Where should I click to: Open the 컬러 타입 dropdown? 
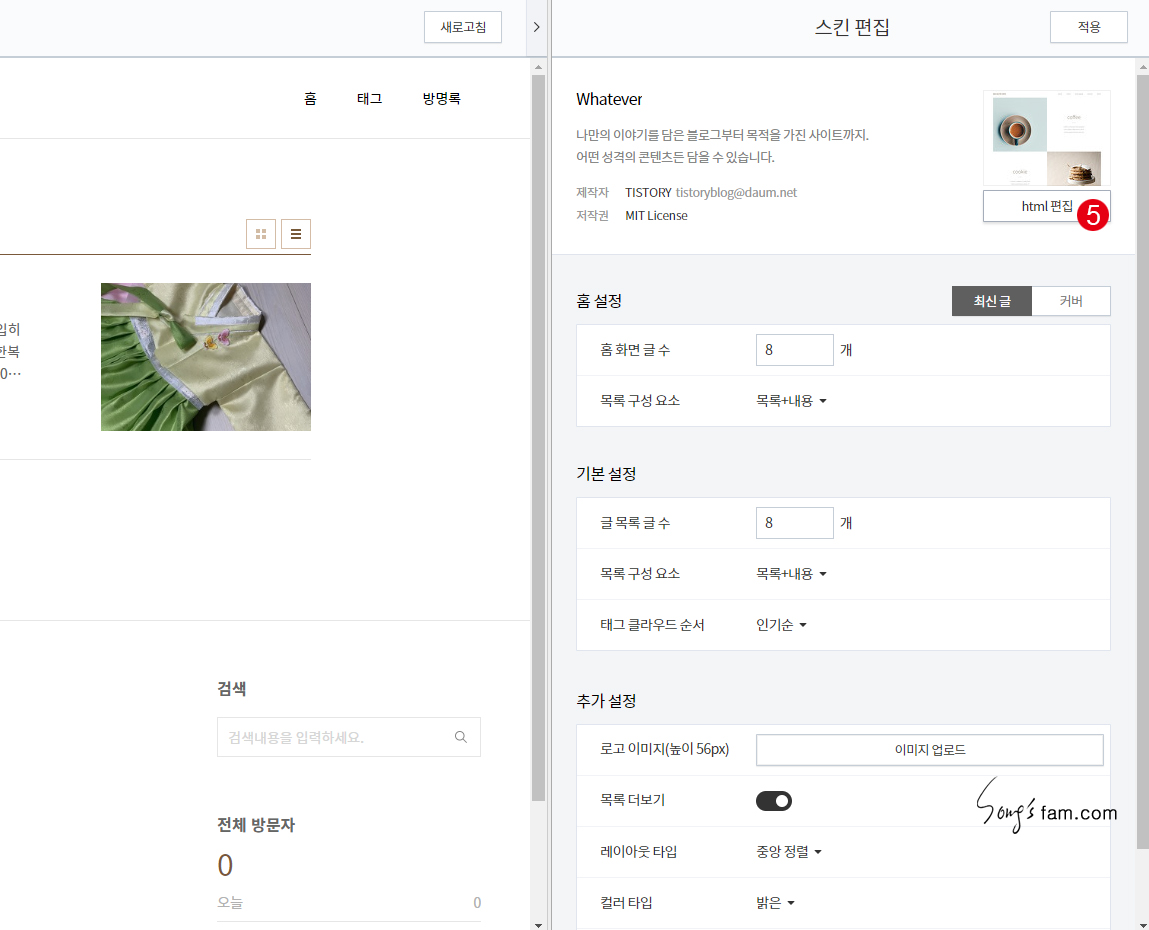[x=775, y=903]
